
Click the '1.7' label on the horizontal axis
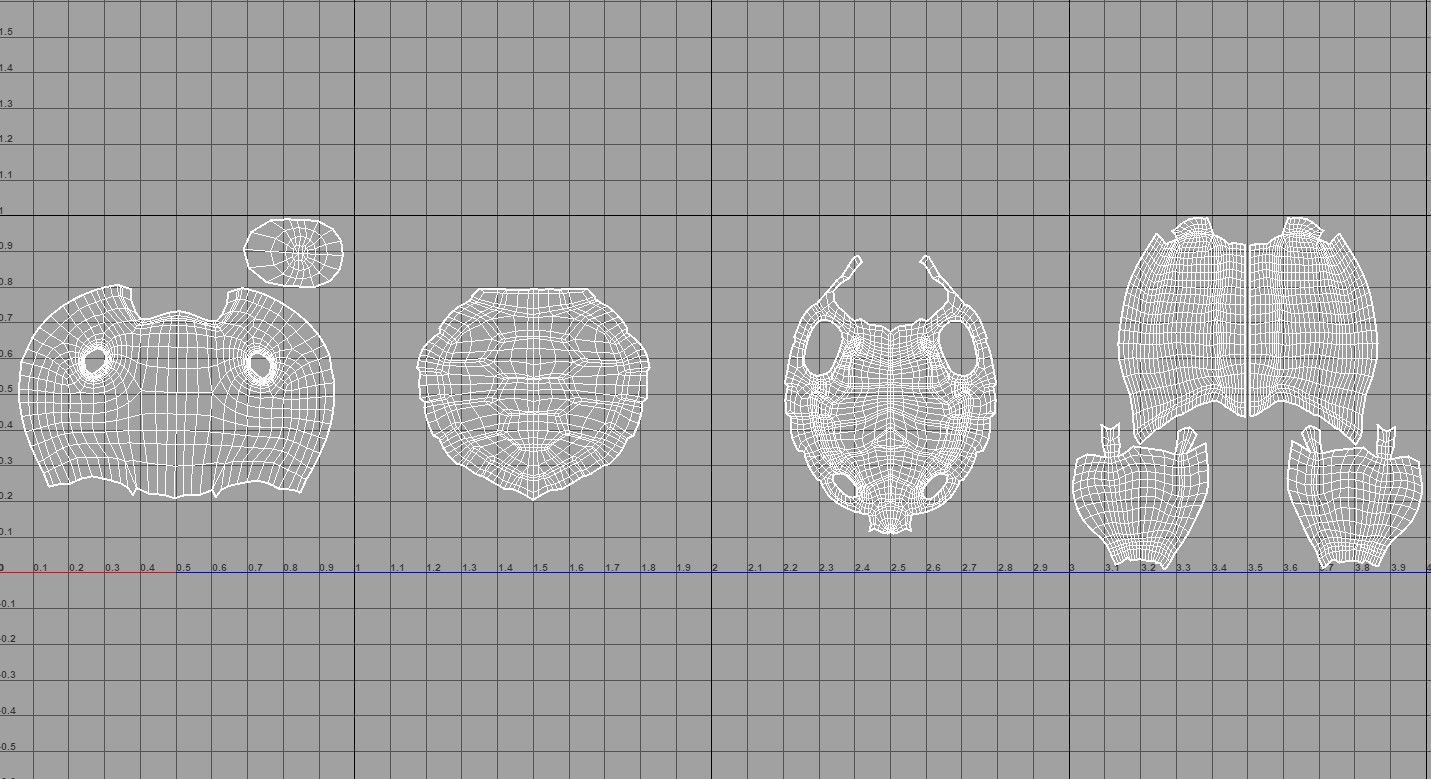click(x=612, y=568)
